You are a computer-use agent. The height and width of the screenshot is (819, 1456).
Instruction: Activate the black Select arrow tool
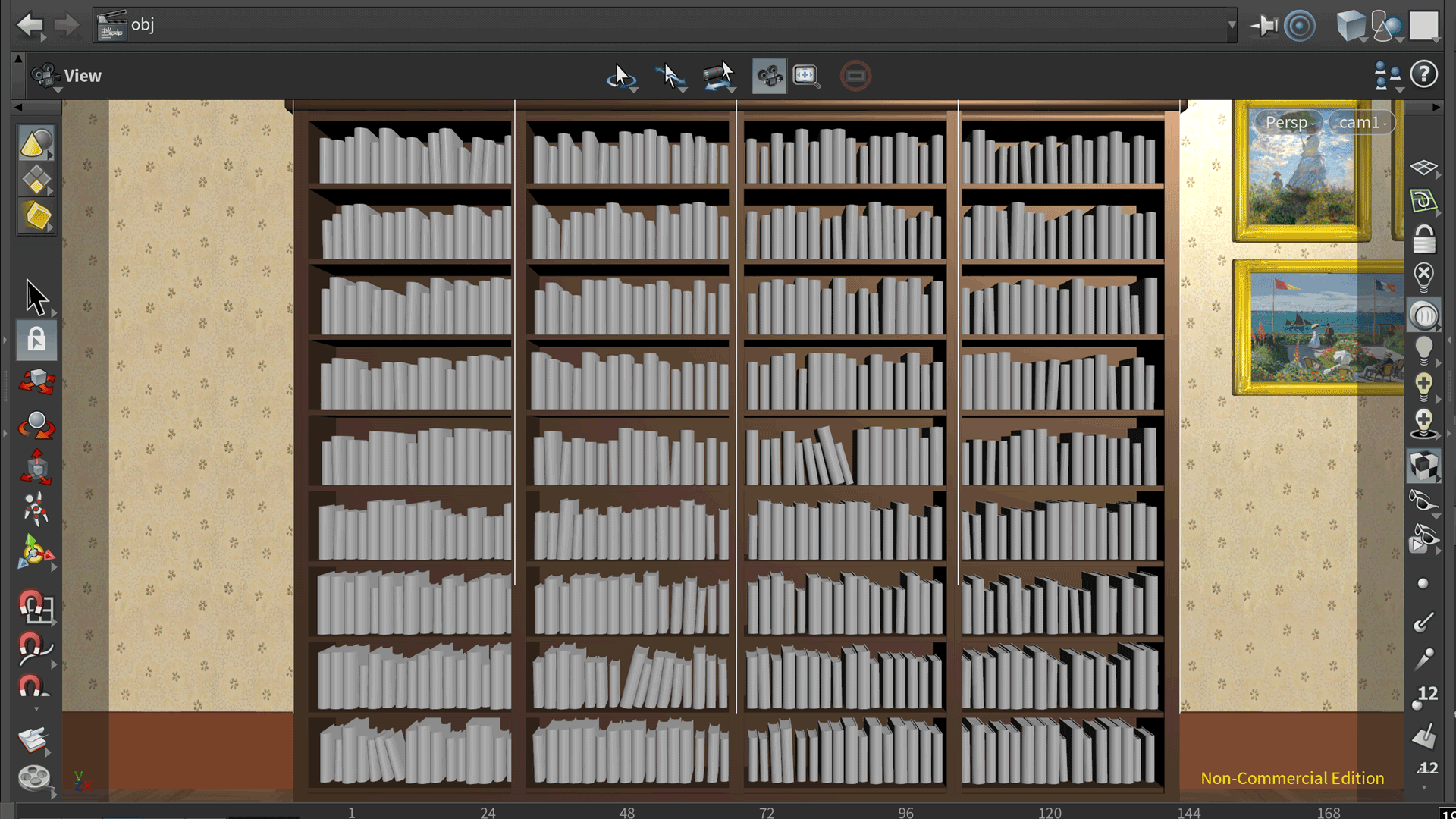coord(36,297)
